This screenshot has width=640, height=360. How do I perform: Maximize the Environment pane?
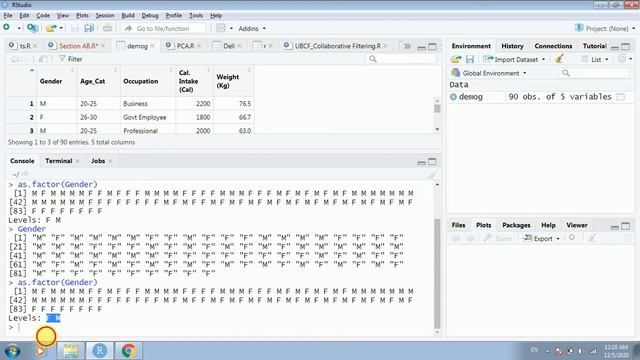pos(625,46)
